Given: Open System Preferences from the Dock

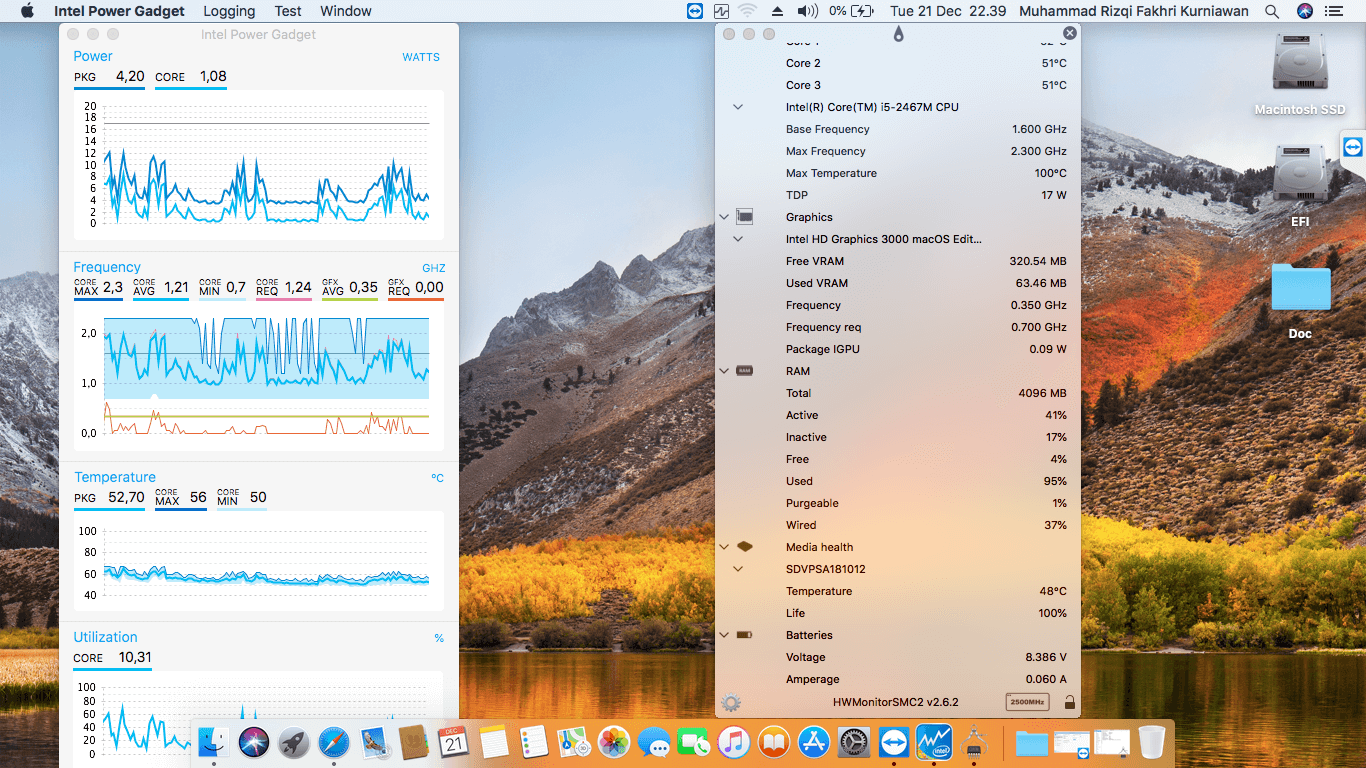Looking at the screenshot, I should 854,741.
